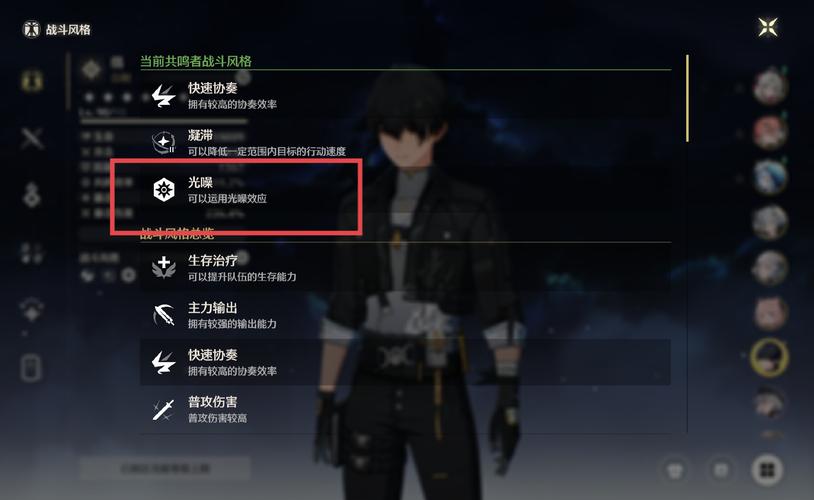Select the highlighted 快速协奏 row in overview
814x500 pixels.
[x=405, y=362]
